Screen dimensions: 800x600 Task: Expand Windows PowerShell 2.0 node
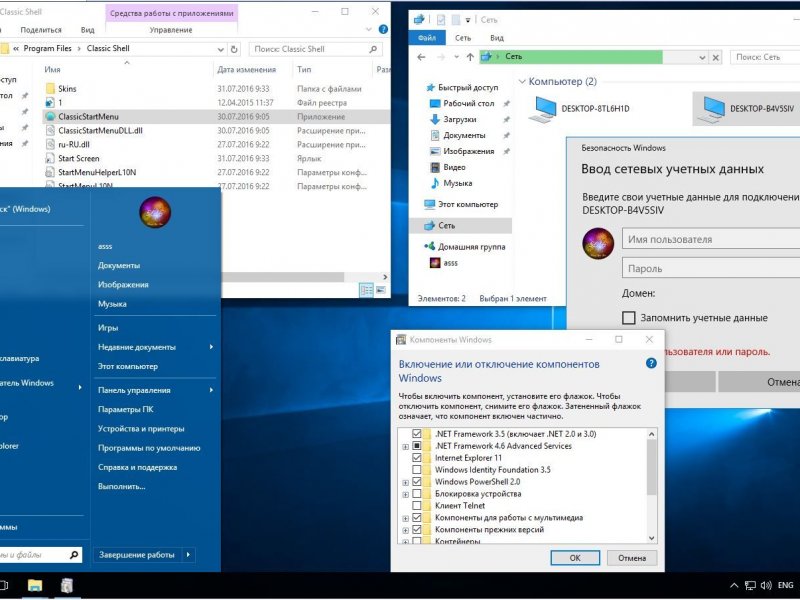point(406,482)
